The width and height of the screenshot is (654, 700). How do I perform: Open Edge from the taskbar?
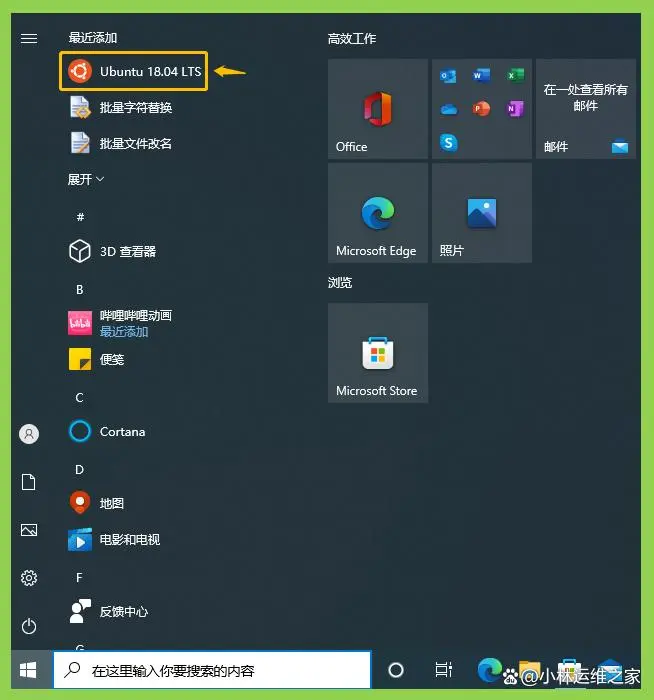click(489, 670)
